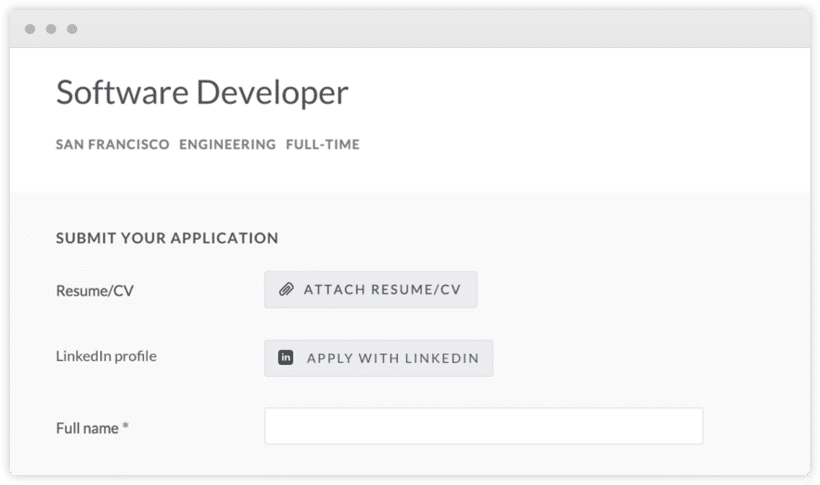Image resolution: width=820 pixels, height=485 pixels.
Task: Select the Software Developer job title
Action: click(x=202, y=93)
